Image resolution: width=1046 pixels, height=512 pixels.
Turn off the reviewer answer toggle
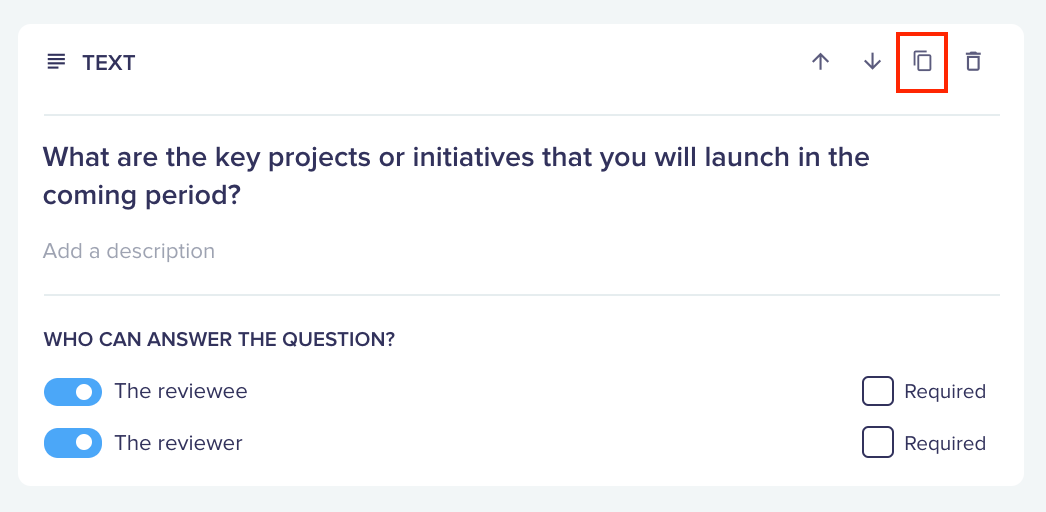pyautogui.click(x=73, y=443)
